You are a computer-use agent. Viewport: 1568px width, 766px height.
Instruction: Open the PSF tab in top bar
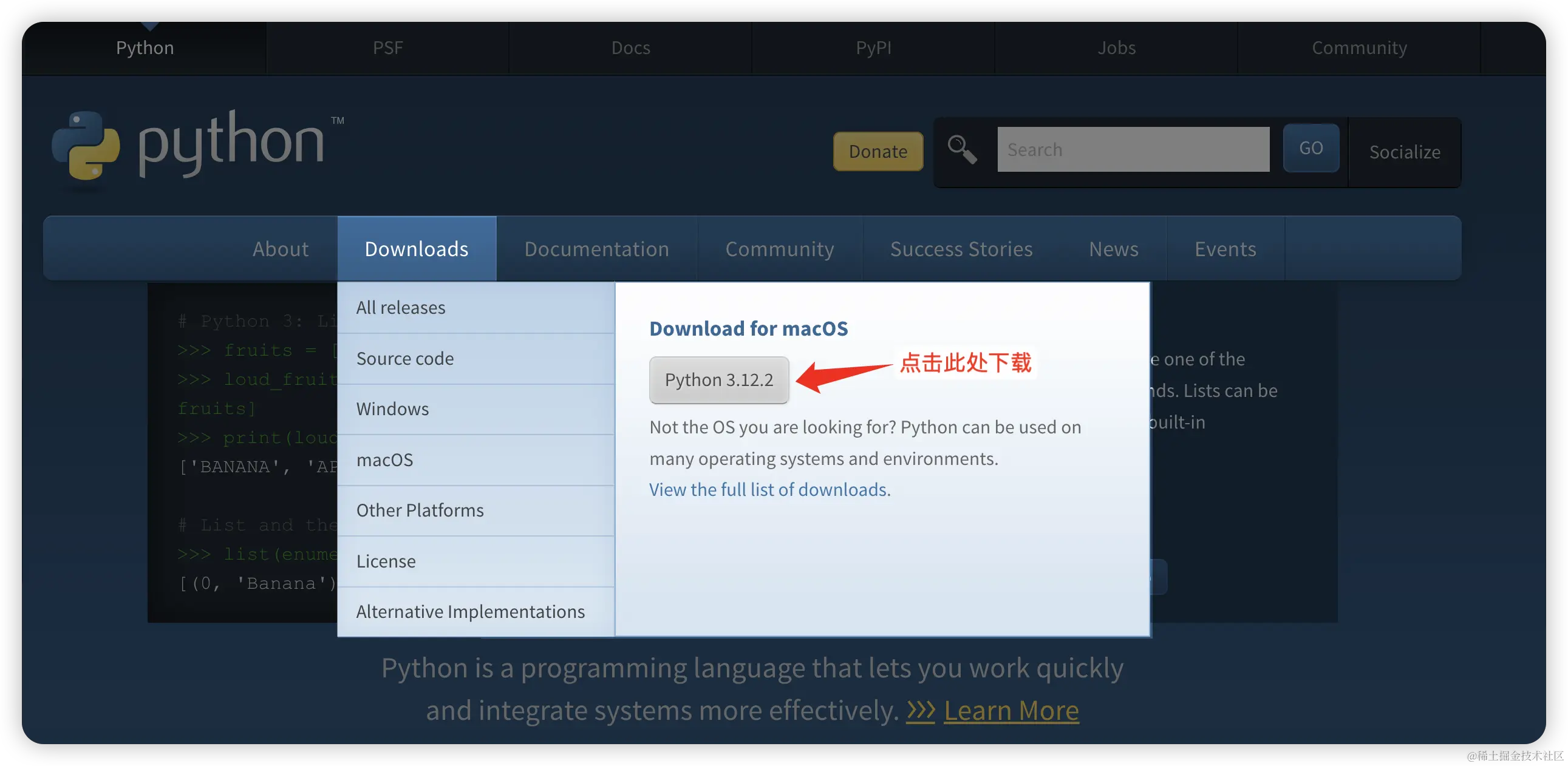[387, 47]
